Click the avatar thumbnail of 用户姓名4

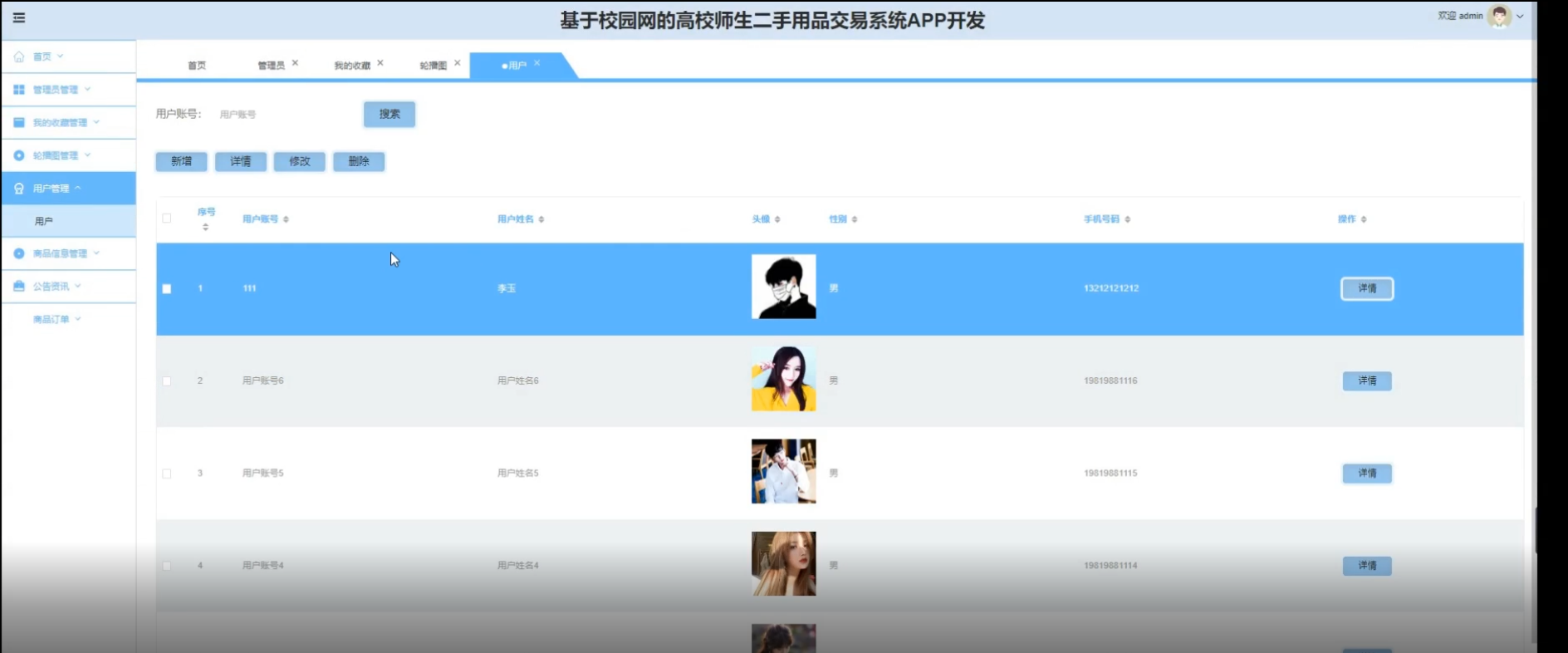click(x=784, y=563)
